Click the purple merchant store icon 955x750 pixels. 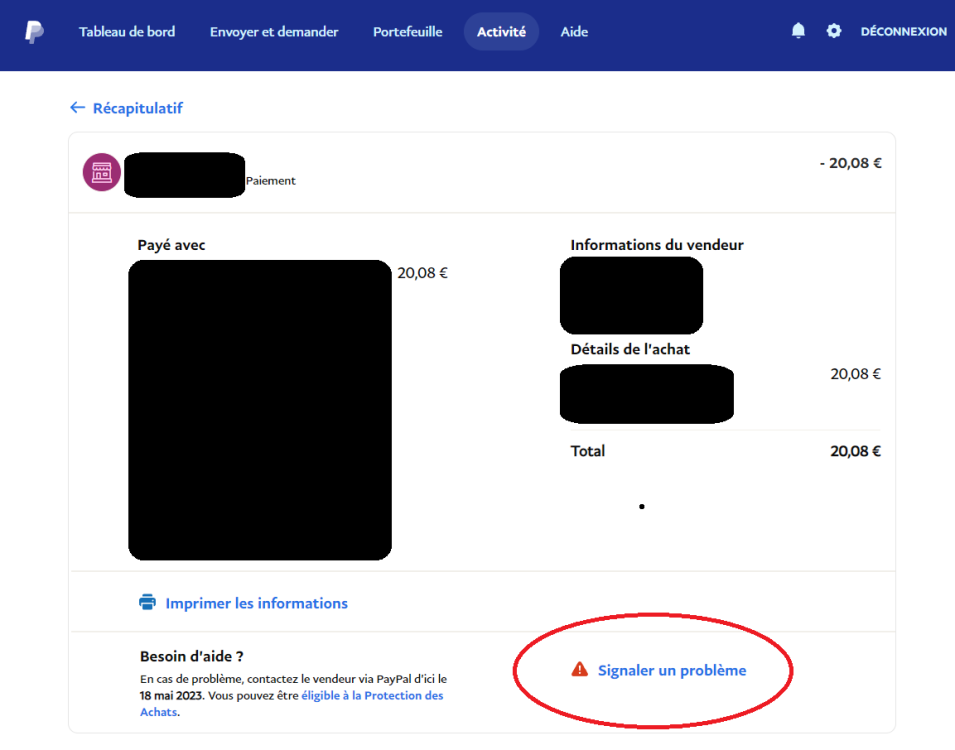(102, 172)
